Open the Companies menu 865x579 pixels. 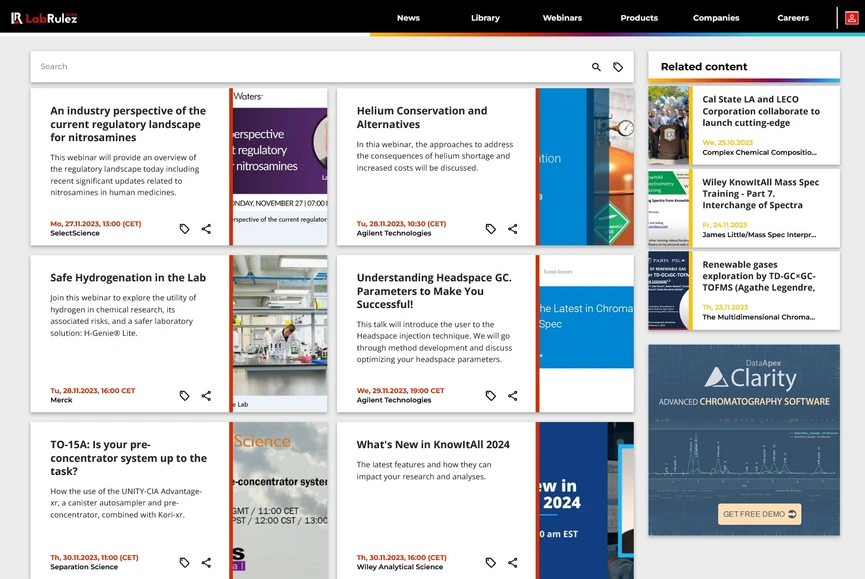[716, 18]
